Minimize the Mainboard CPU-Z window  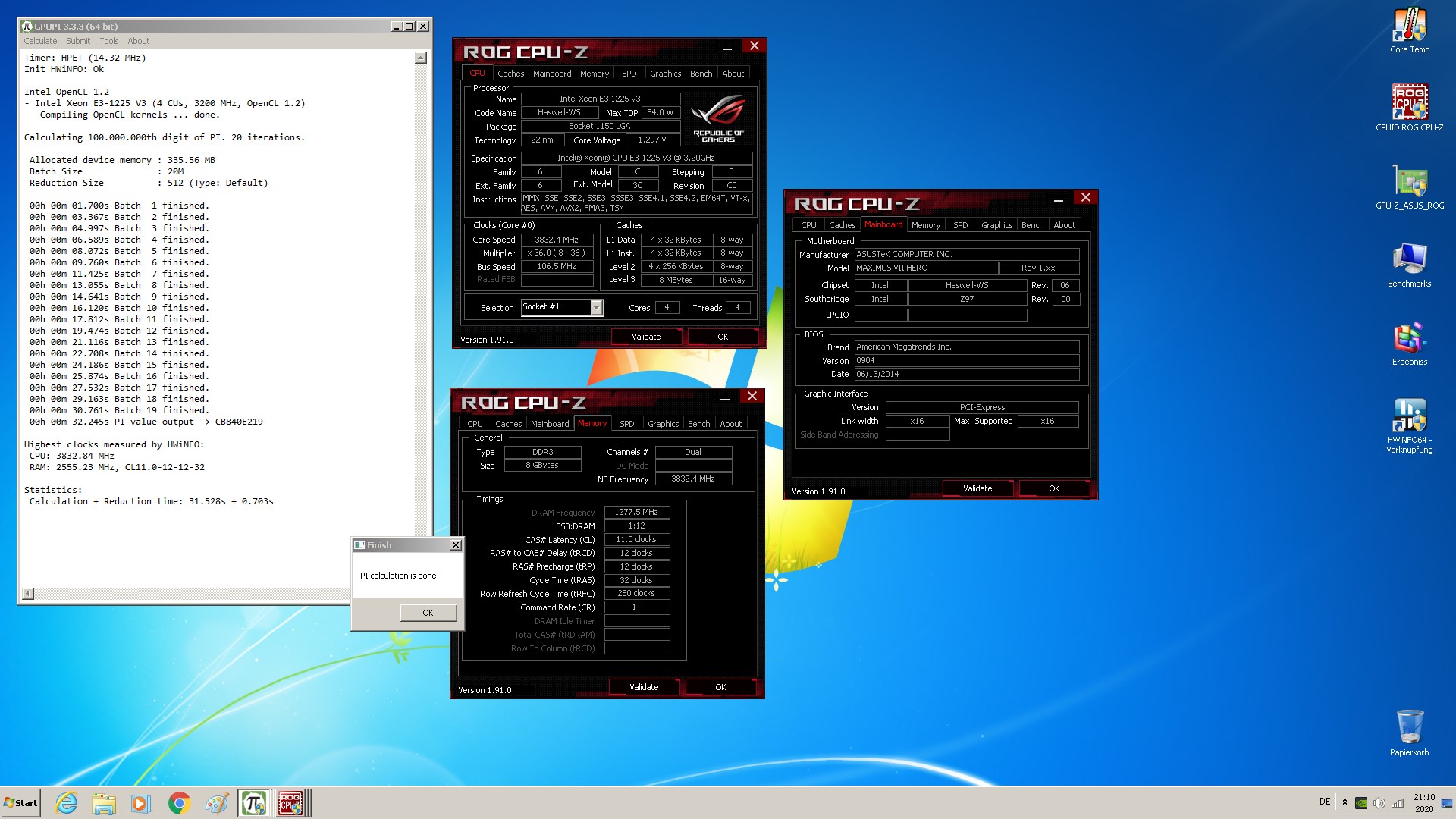click(1058, 199)
